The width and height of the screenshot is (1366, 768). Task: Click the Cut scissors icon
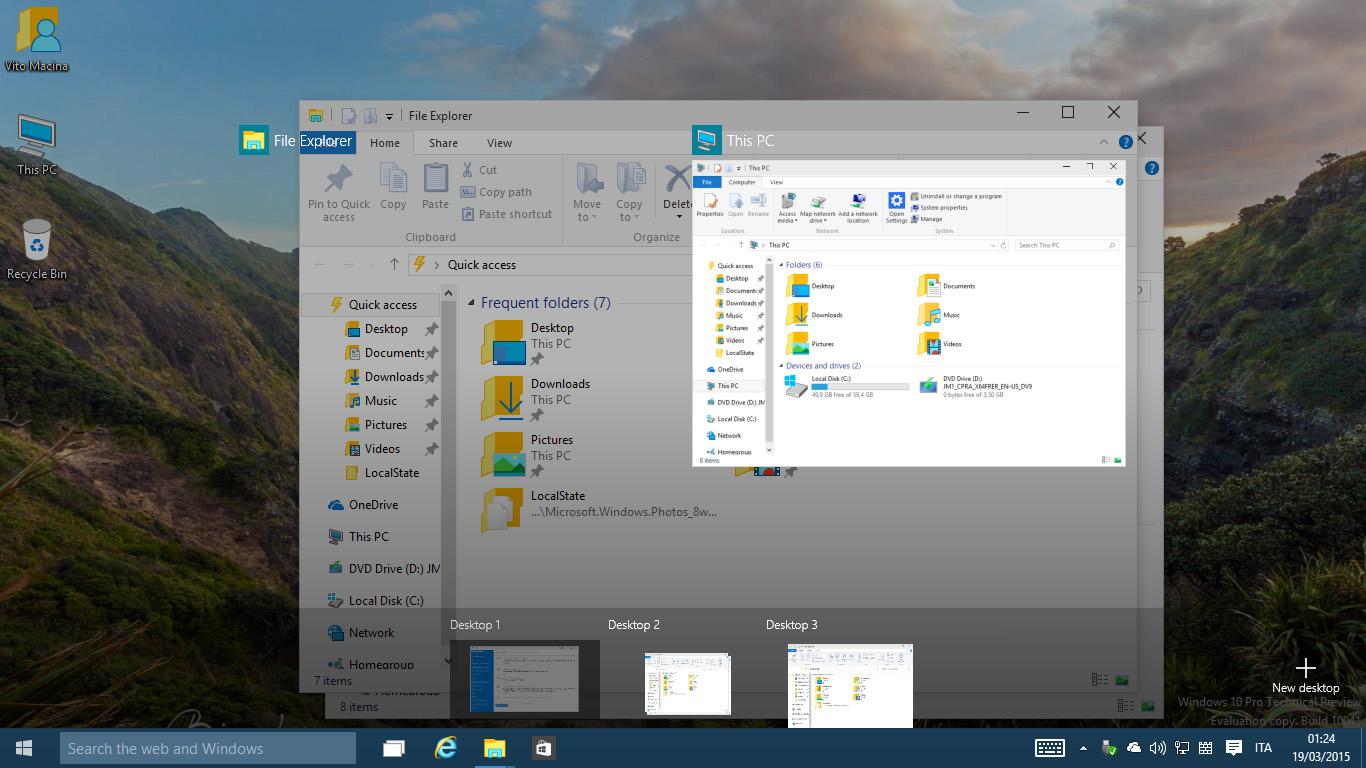click(x=468, y=170)
